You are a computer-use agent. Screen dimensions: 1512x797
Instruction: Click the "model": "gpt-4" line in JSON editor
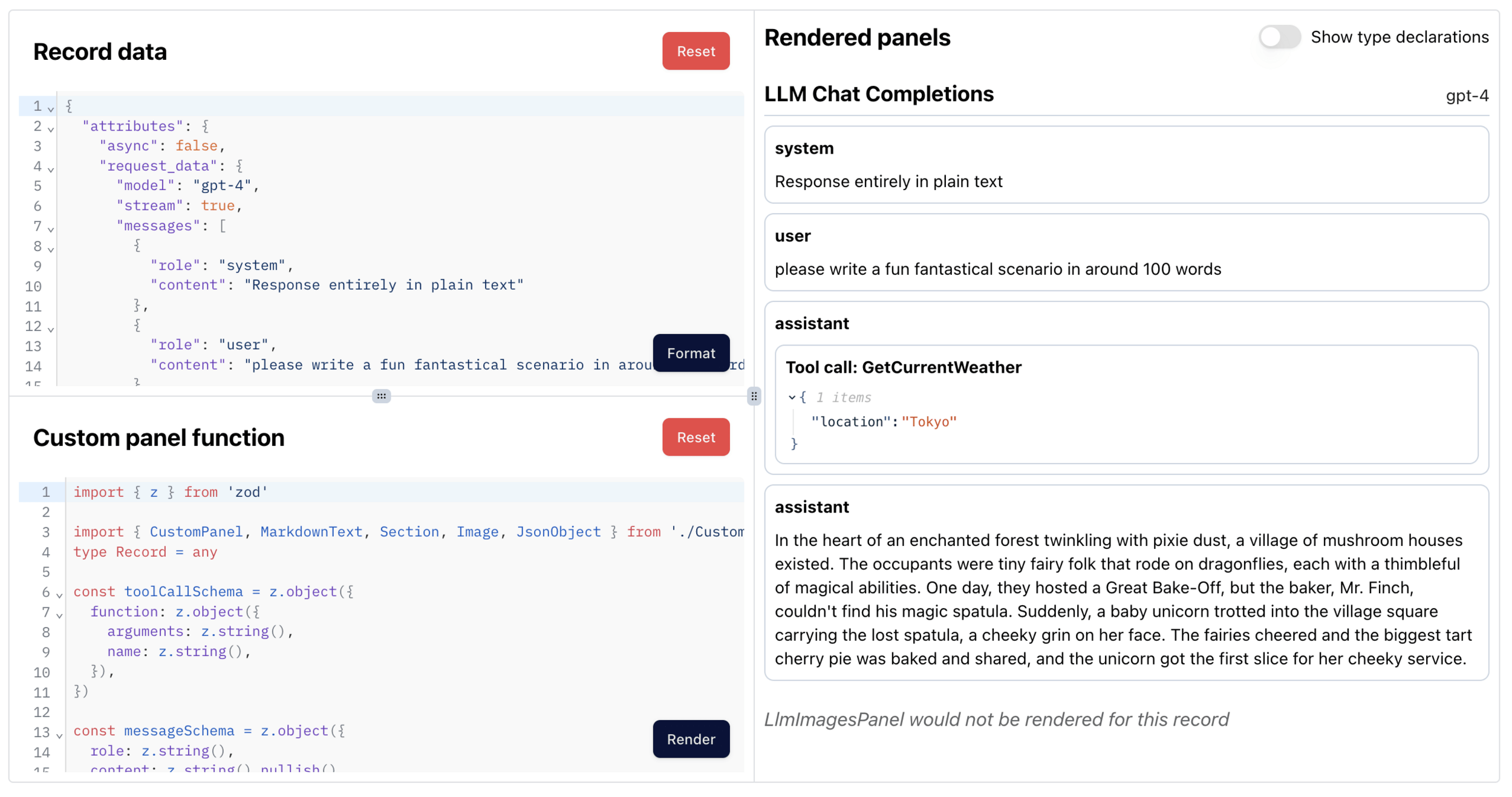187,186
